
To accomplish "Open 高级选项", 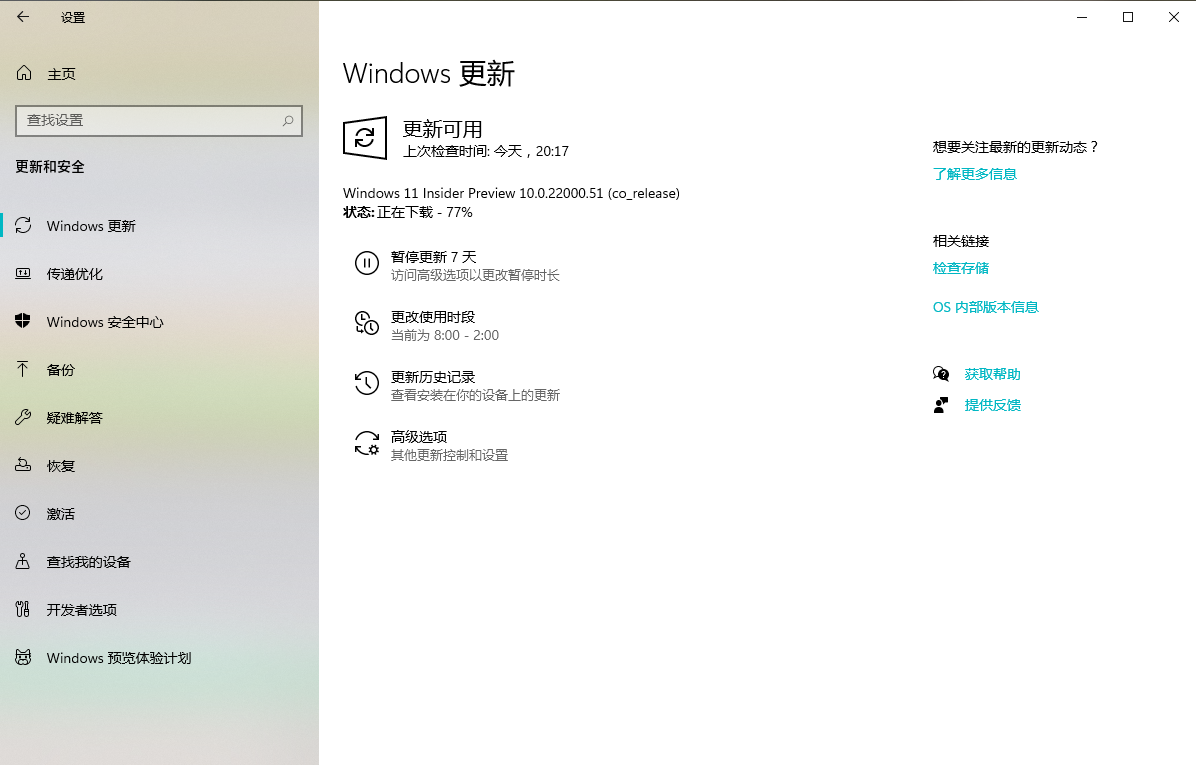I will pyautogui.click(x=419, y=437).
